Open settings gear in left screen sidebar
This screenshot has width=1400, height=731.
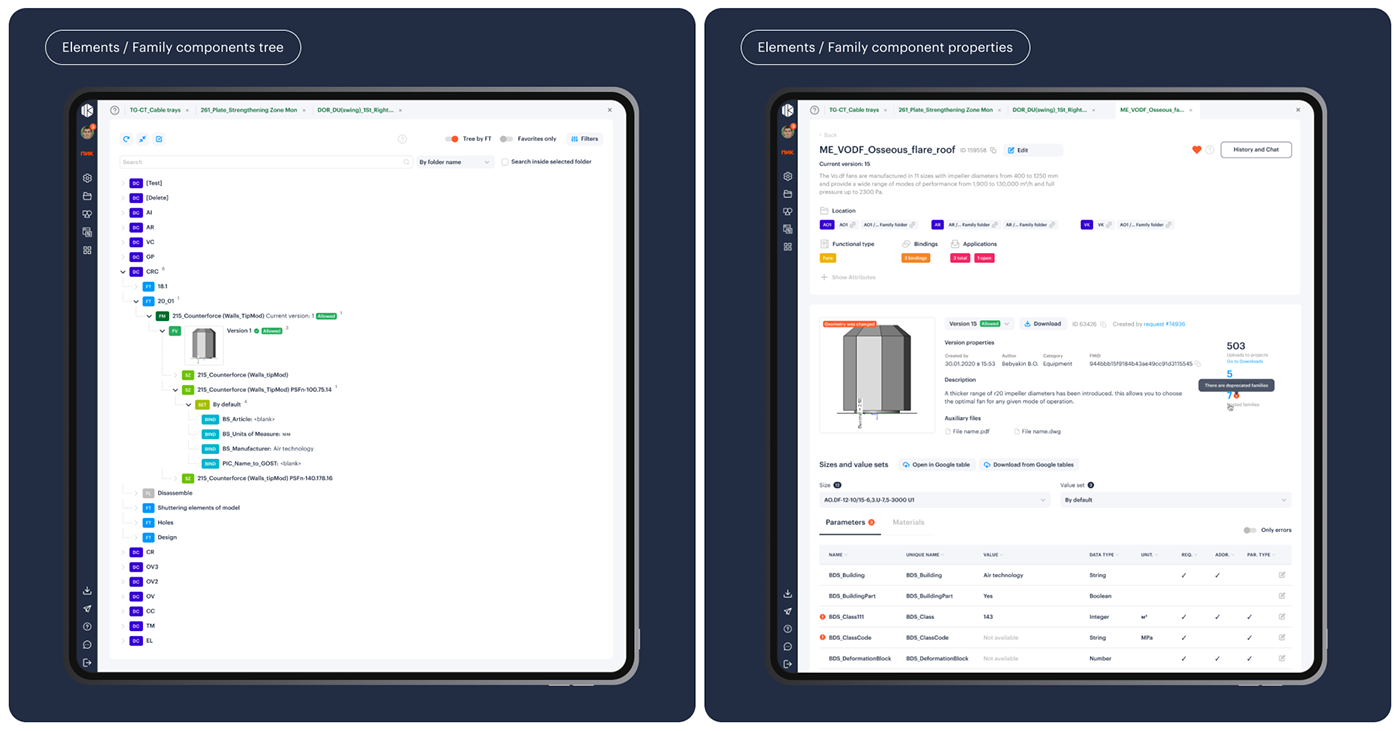pos(88,177)
